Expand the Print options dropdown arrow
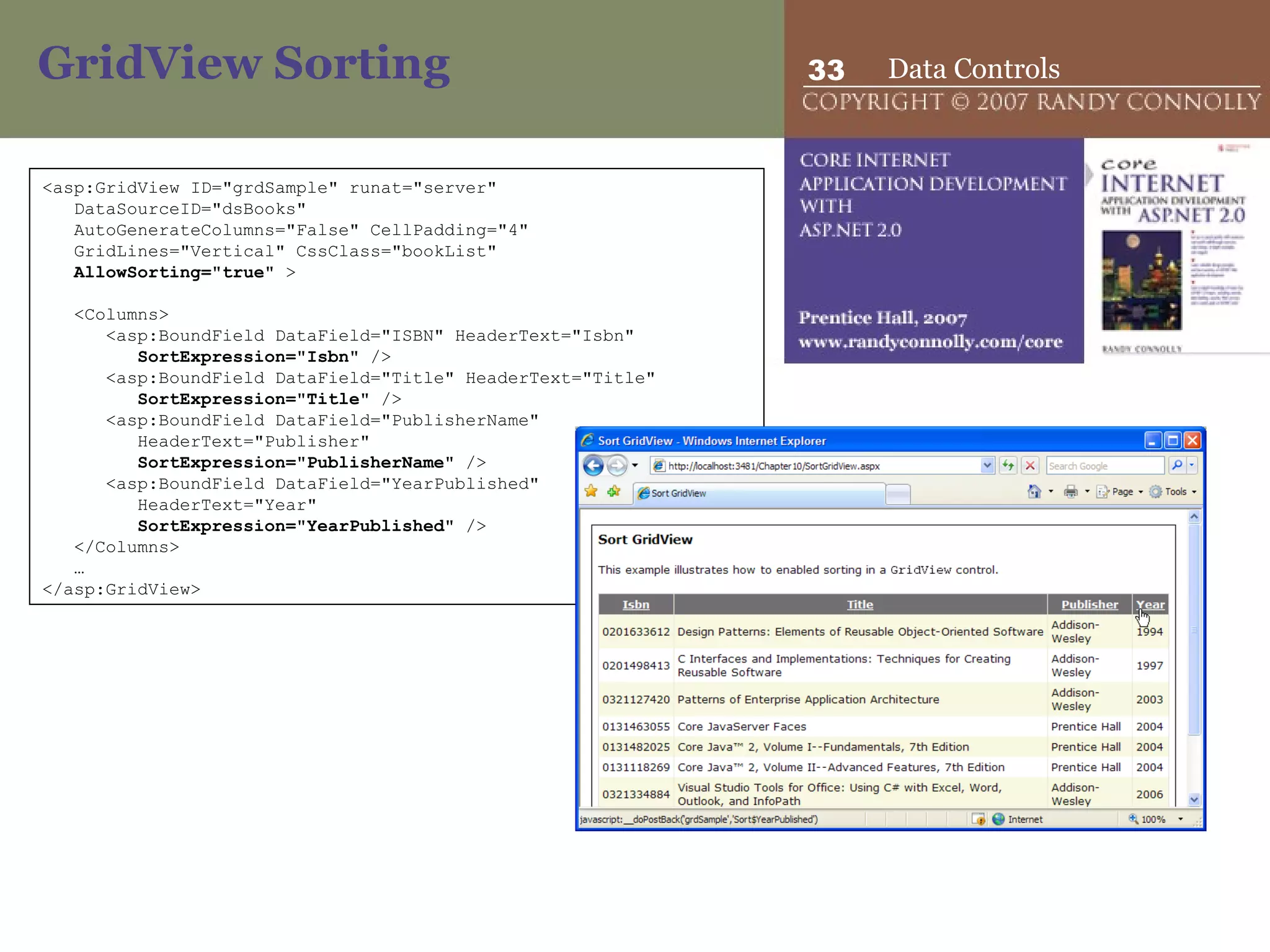The height and width of the screenshot is (952, 1270). click(1087, 492)
